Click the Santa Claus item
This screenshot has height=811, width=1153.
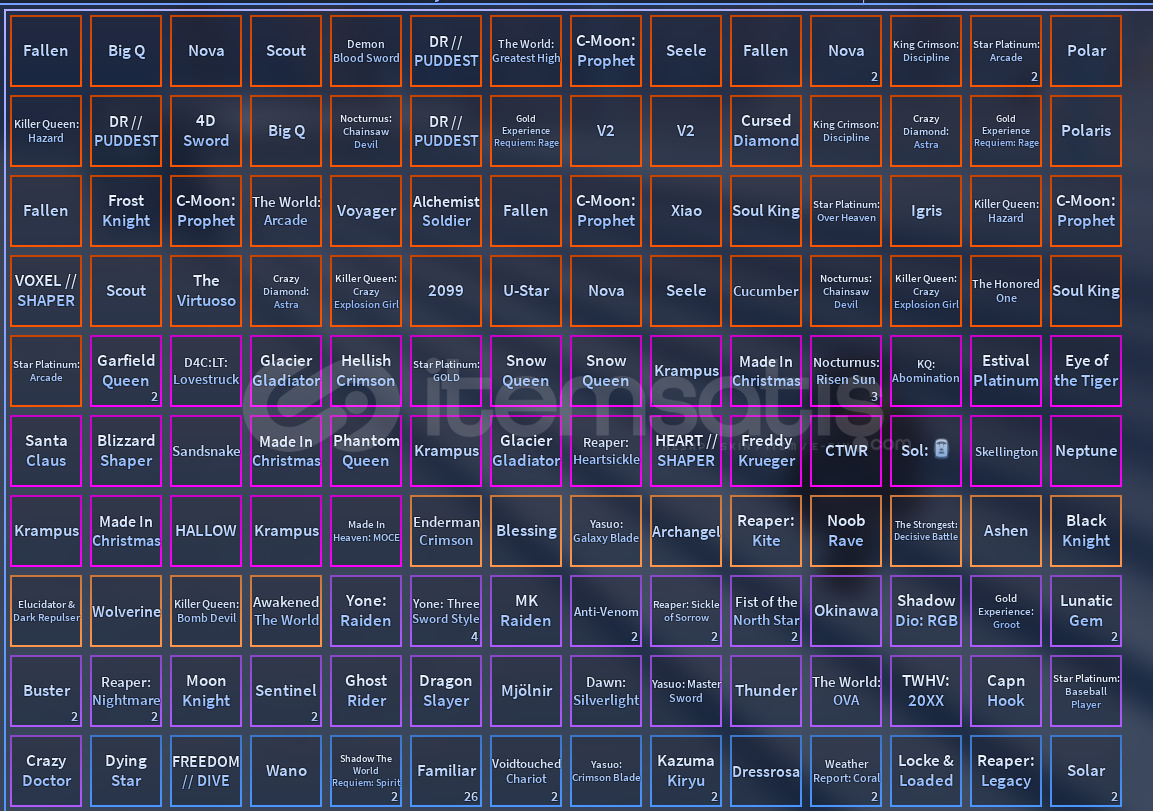pyautogui.click(x=46, y=451)
